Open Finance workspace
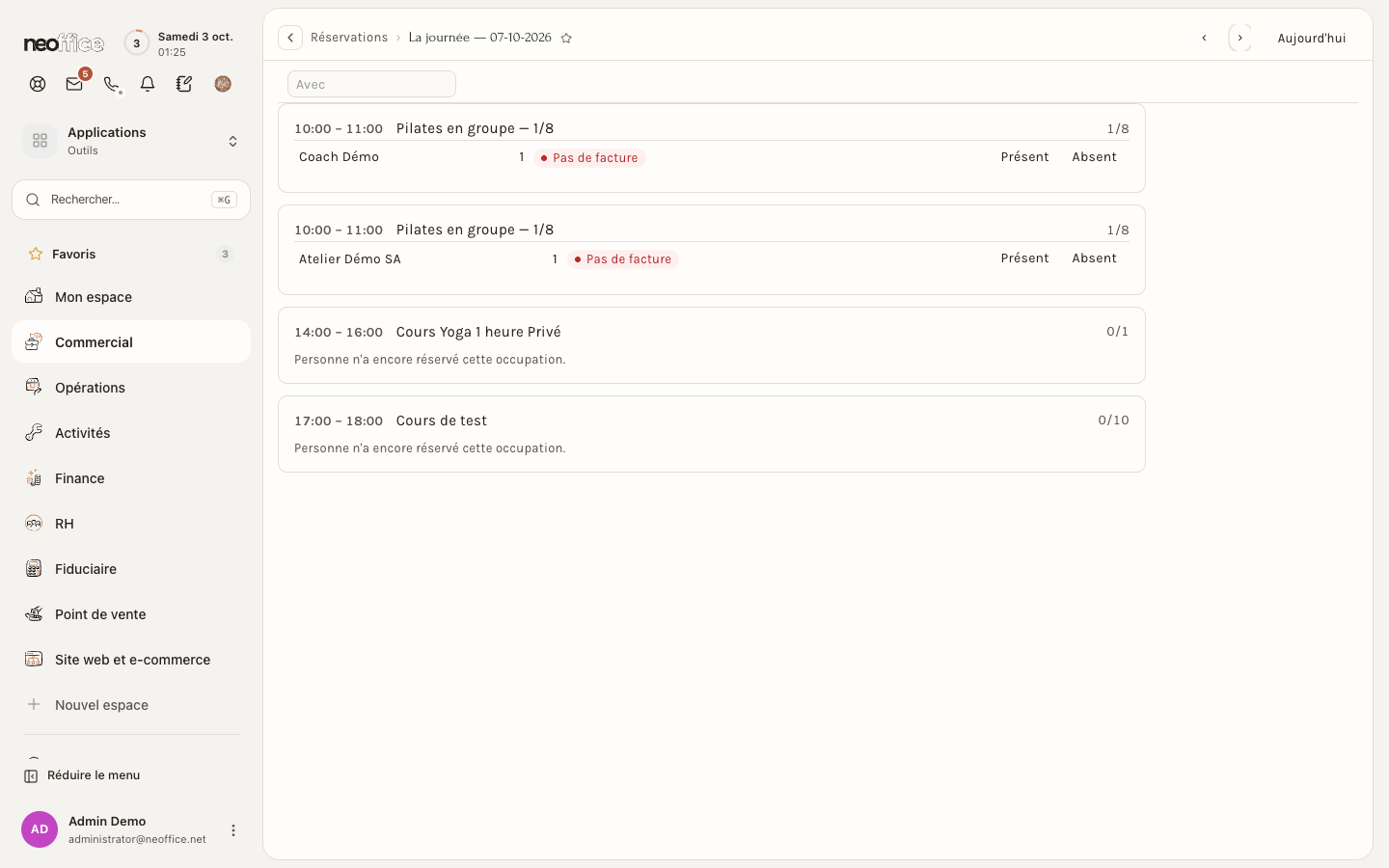The width and height of the screenshot is (1389, 868). coord(131,477)
